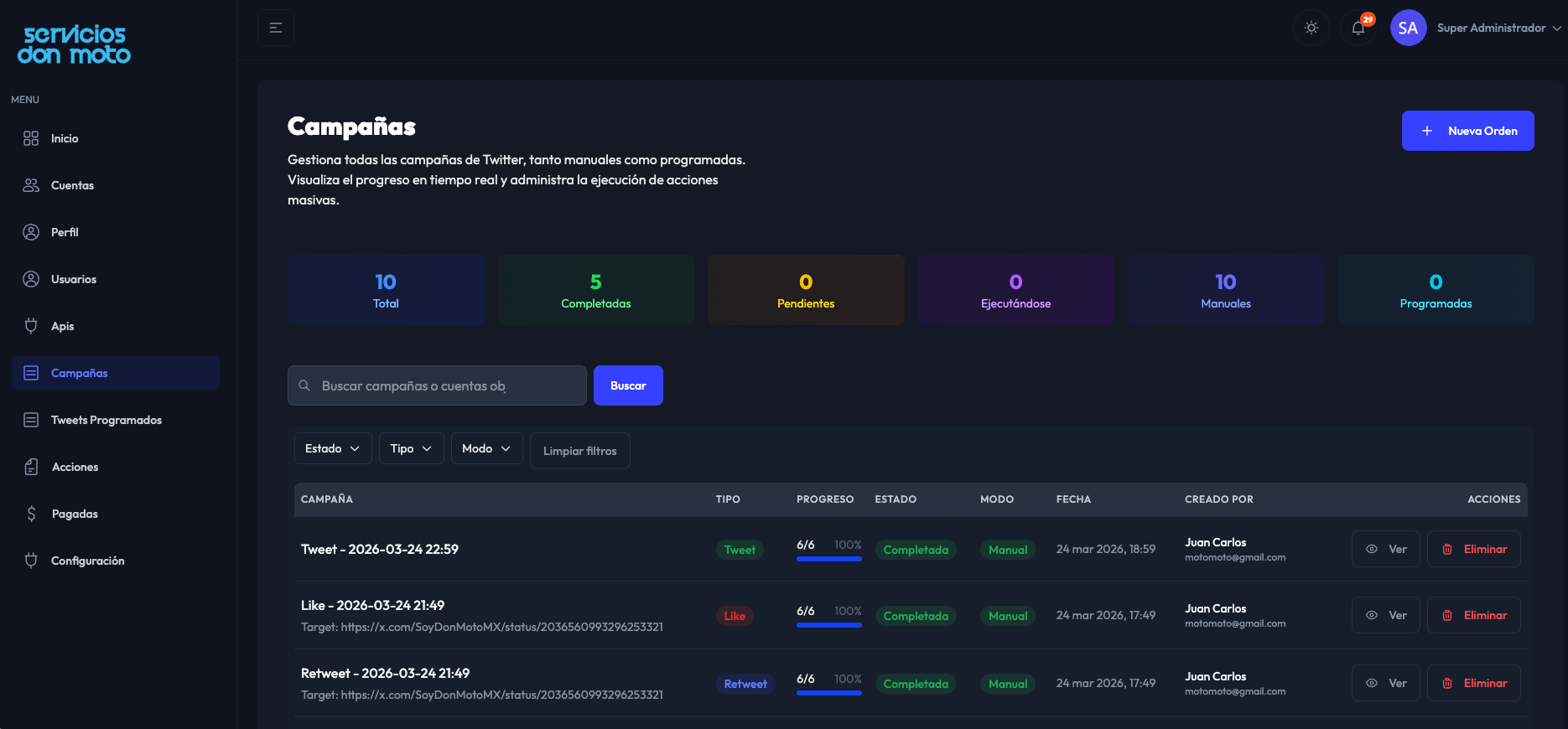
Task: Toggle the light/dark theme sun icon
Action: 1311,28
